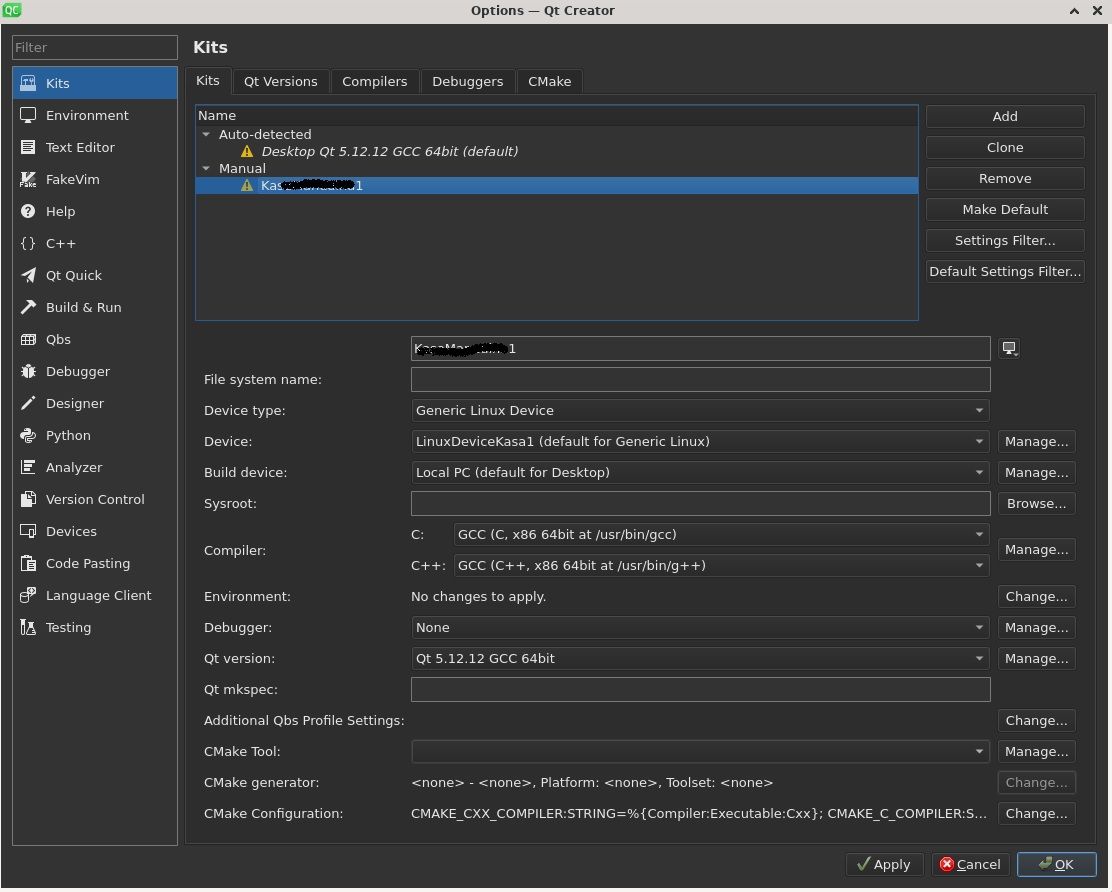
Task: Focus the File system name field
Action: 701,380
